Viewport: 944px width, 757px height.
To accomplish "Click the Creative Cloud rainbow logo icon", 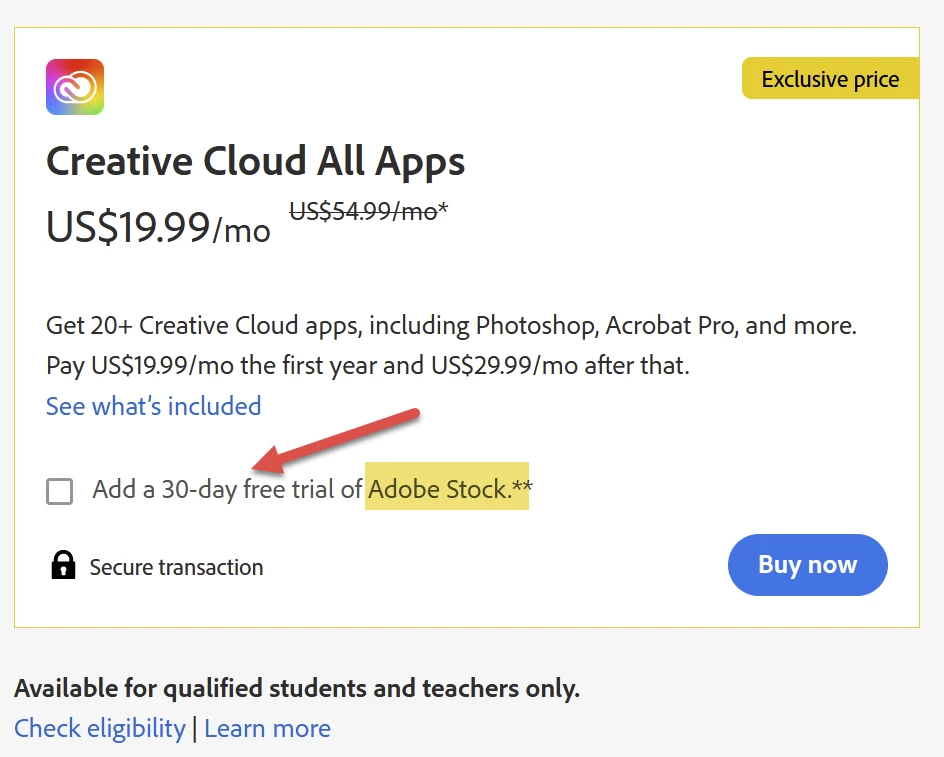I will point(75,87).
